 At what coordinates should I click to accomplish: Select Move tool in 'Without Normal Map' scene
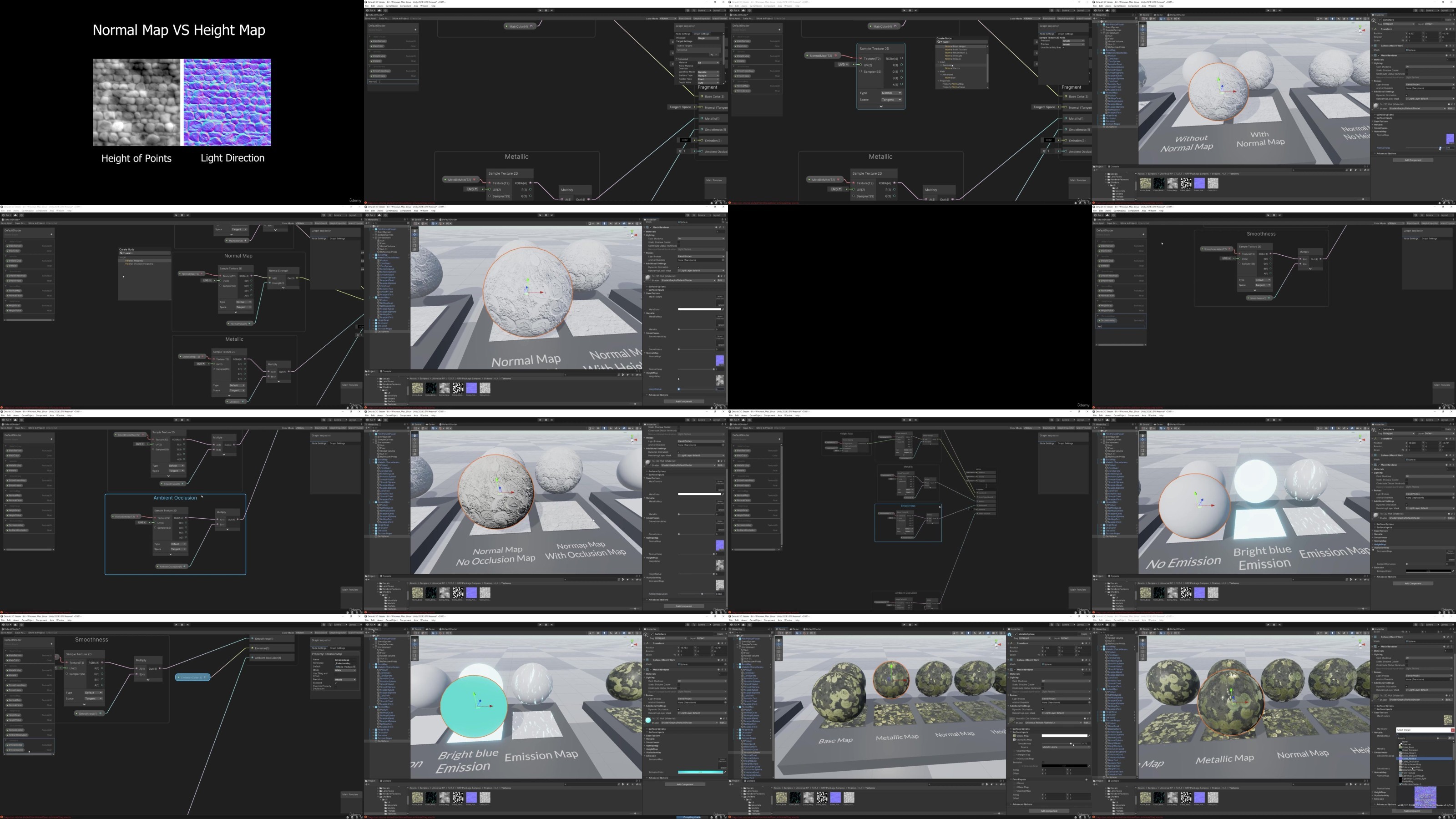[x=1143, y=30]
